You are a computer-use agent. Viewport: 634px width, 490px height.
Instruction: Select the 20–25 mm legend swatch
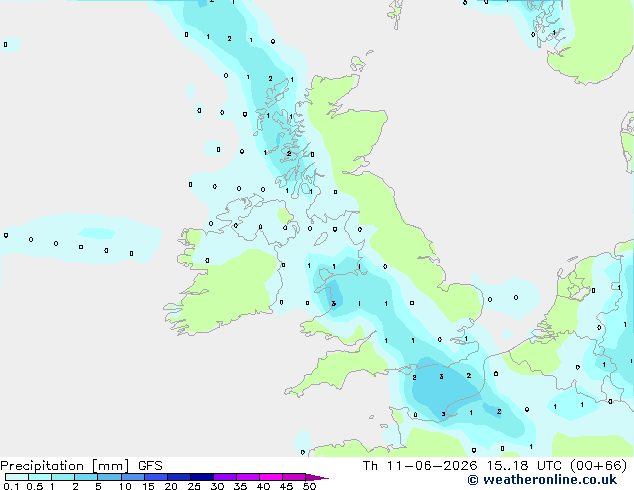(x=179, y=477)
